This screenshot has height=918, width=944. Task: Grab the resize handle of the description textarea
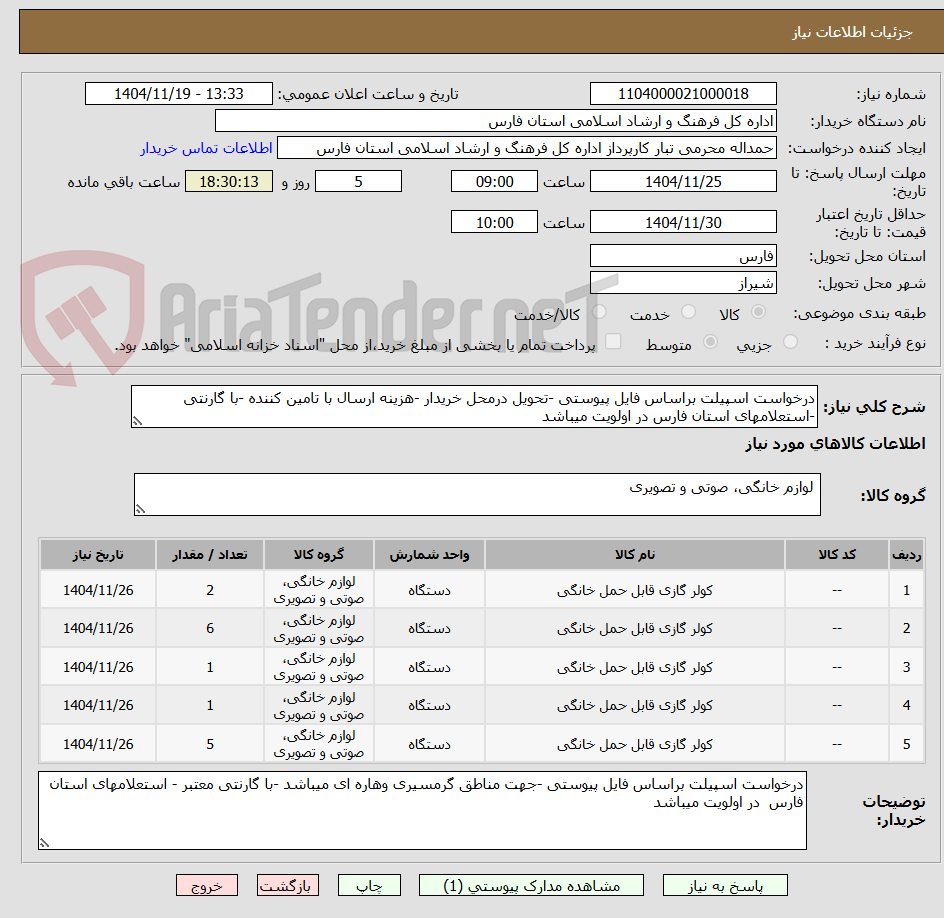137,421
